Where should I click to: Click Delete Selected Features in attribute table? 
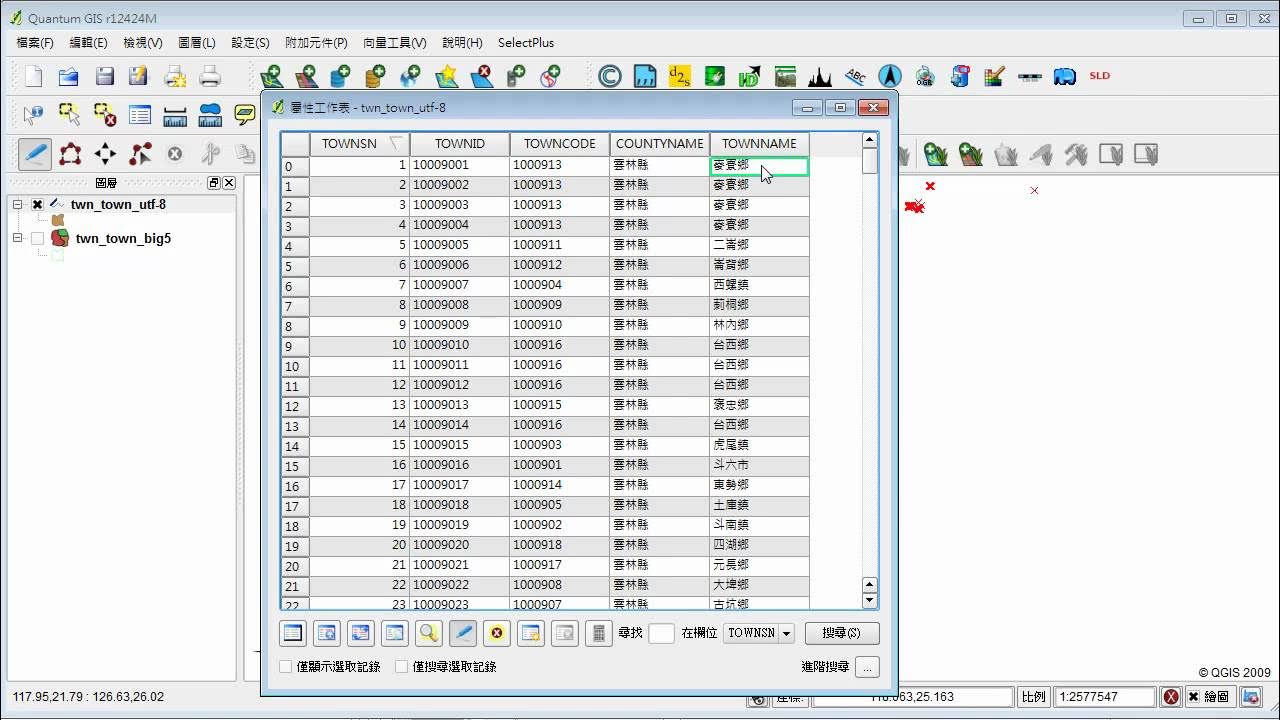point(496,633)
